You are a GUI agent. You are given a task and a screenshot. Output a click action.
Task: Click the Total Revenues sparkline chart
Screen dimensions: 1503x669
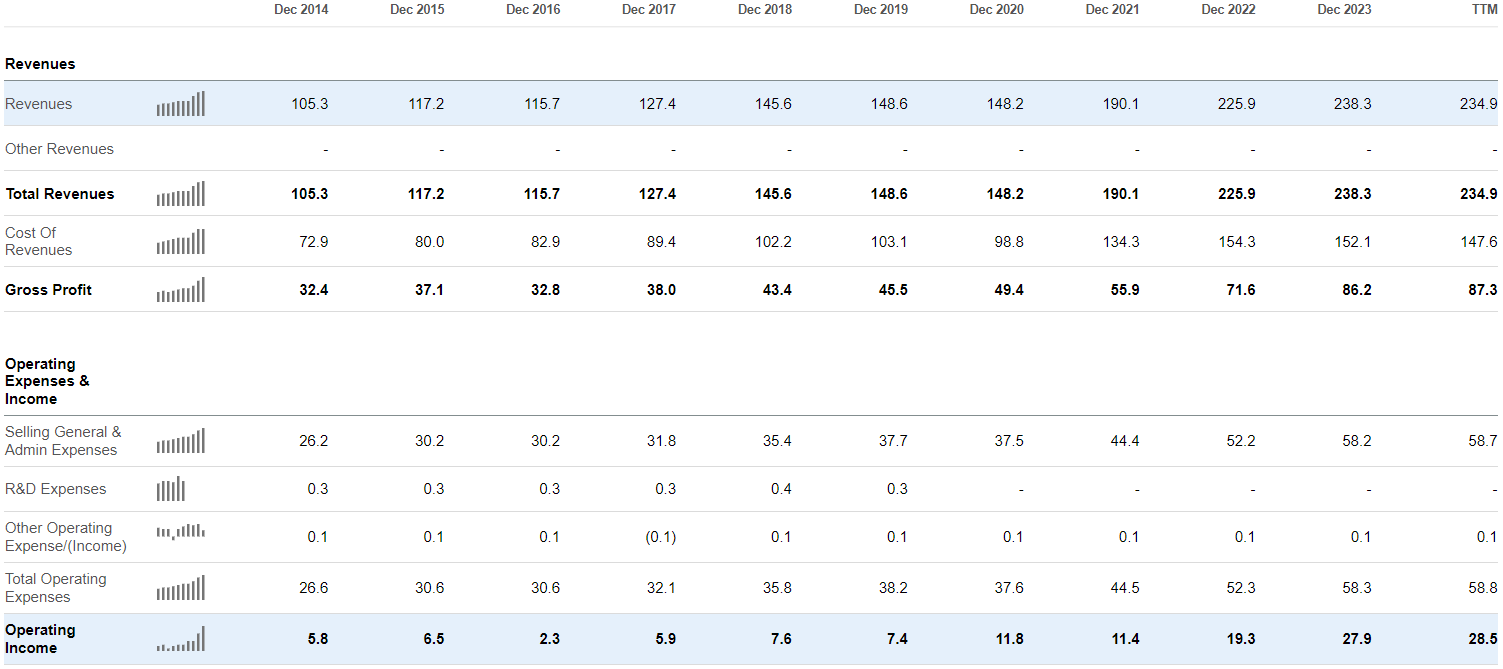pyautogui.click(x=180, y=194)
